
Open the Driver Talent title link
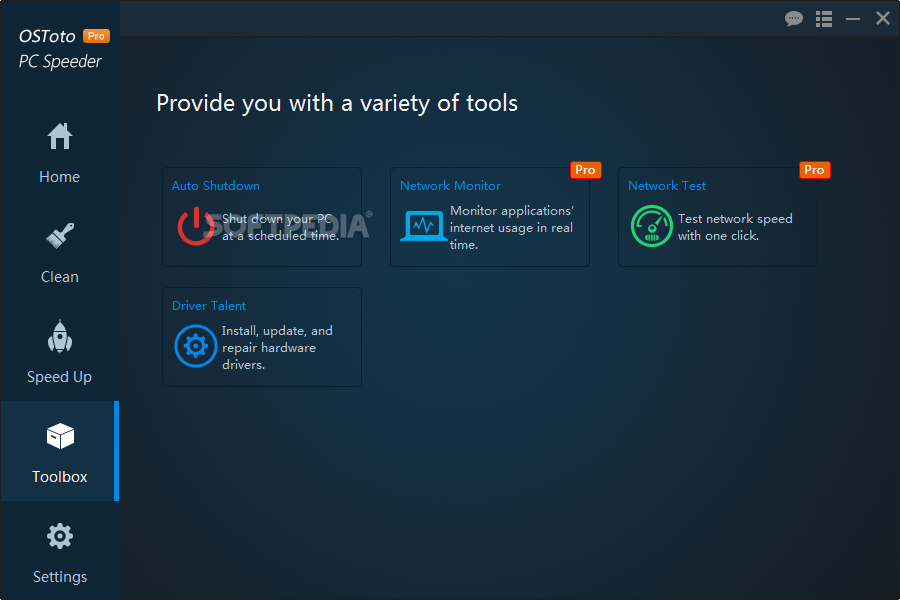pyautogui.click(x=209, y=306)
